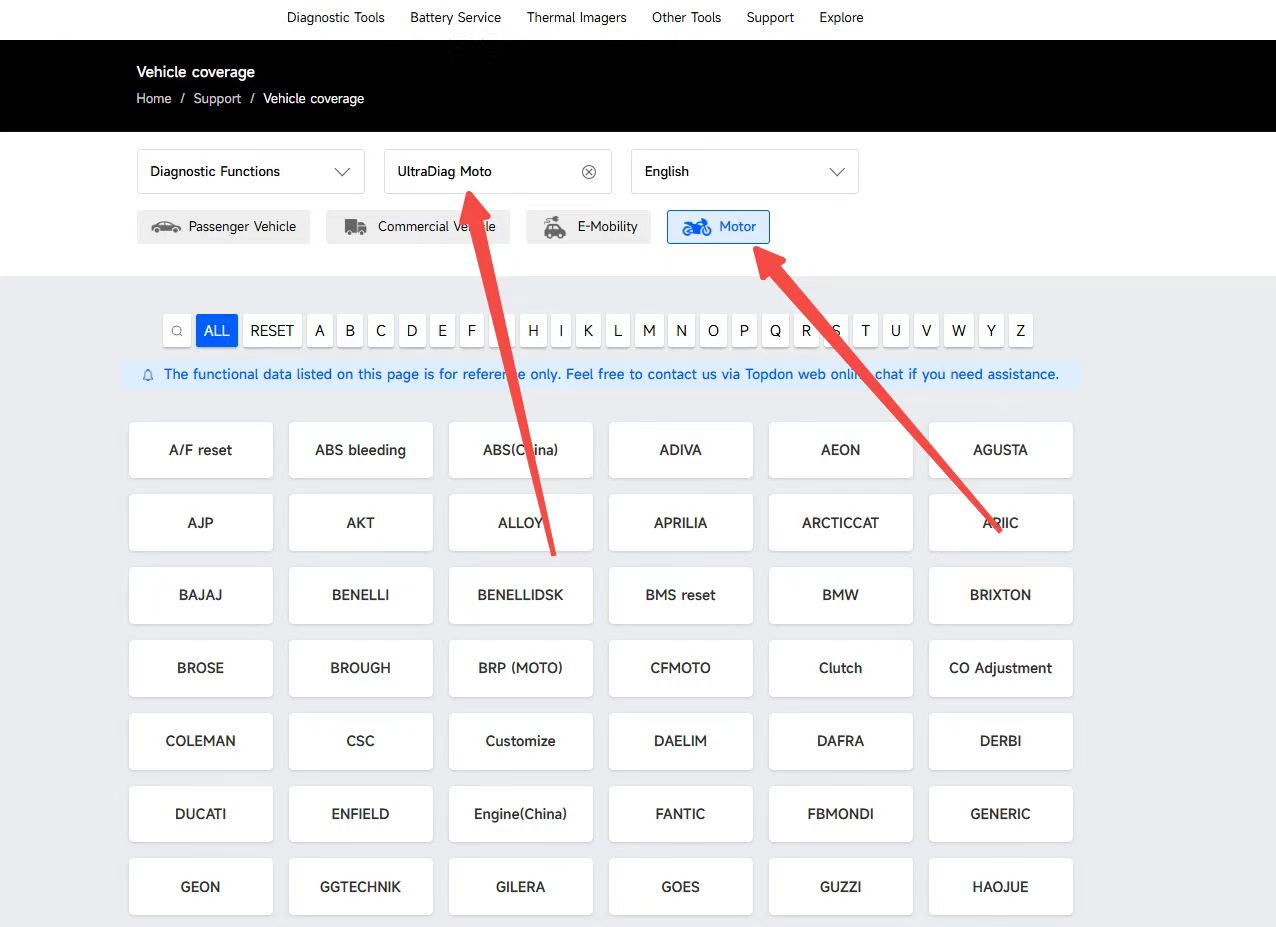Viewport: 1276px width, 927px height.
Task: Select the Motor motorcycle icon
Action: point(697,227)
